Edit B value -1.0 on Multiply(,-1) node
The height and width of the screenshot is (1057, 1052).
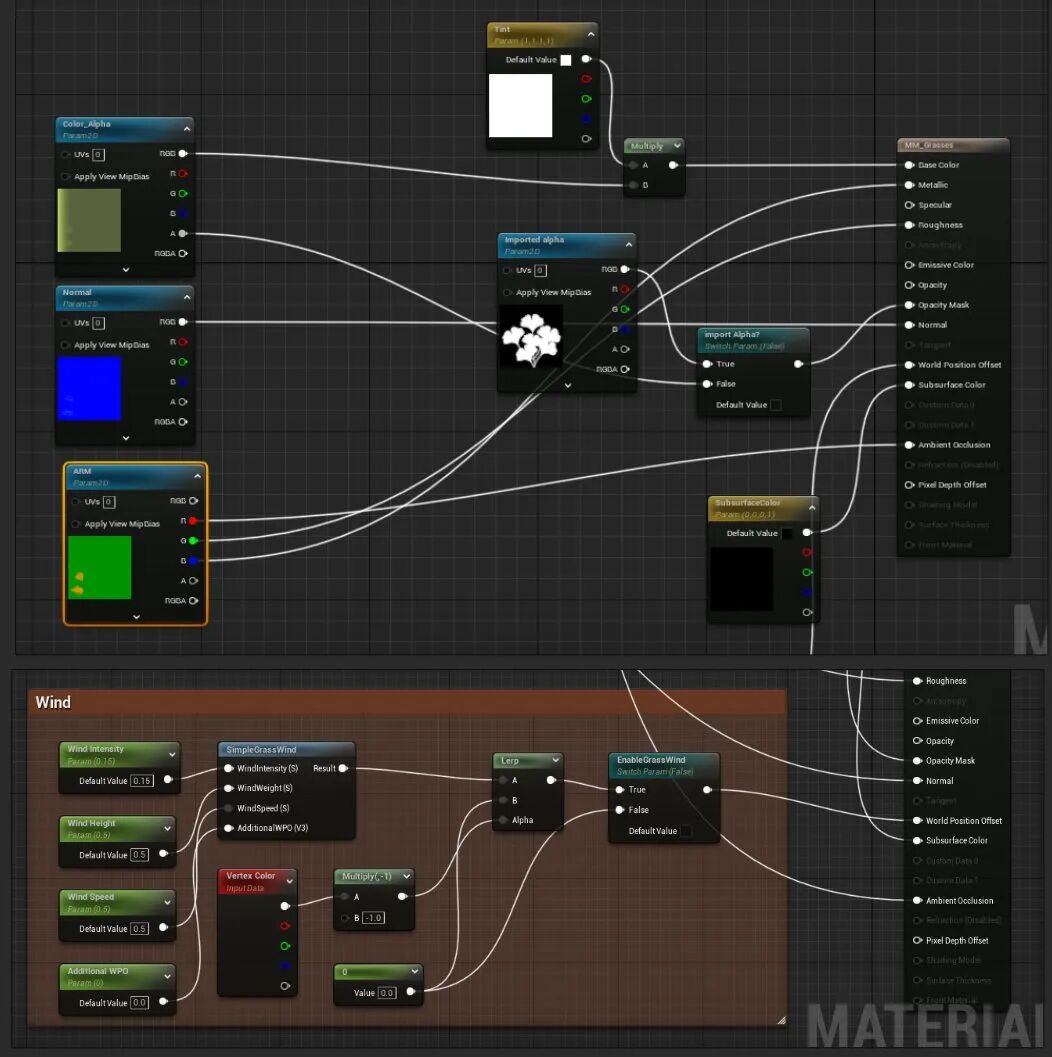(373, 917)
